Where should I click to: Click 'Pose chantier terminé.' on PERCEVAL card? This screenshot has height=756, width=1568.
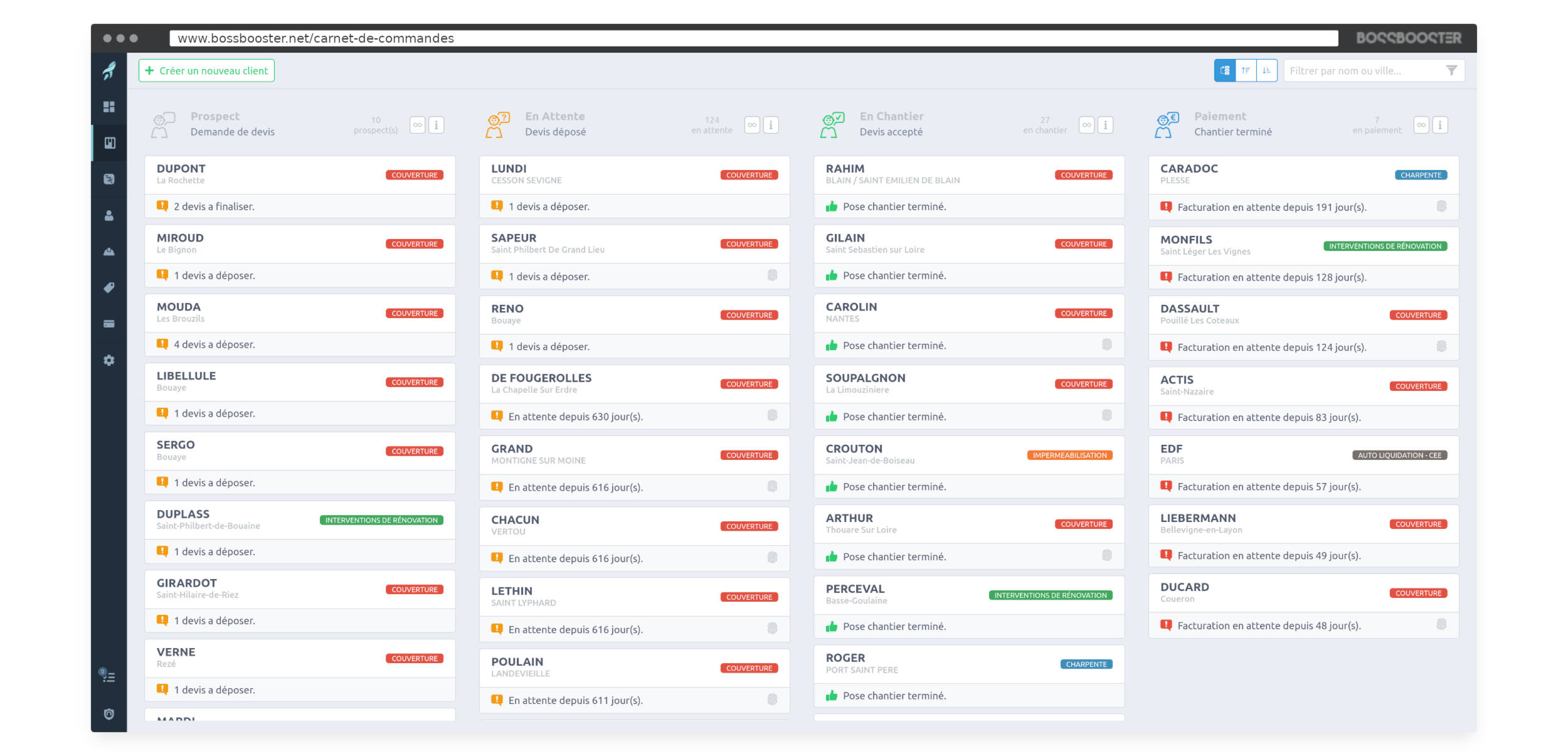tap(894, 626)
